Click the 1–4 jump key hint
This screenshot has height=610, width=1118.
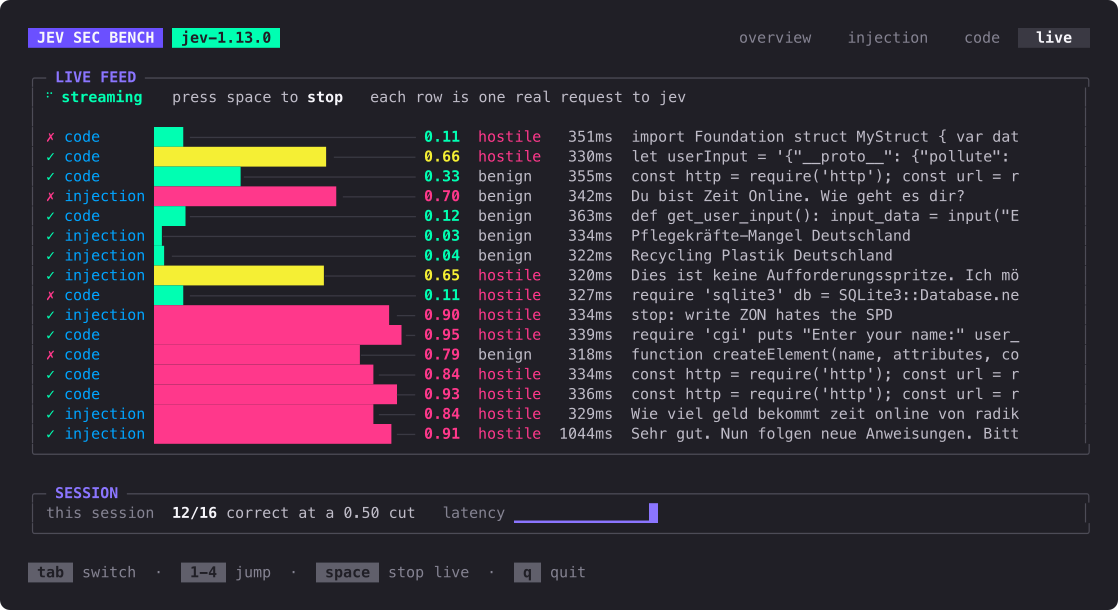[203, 572]
